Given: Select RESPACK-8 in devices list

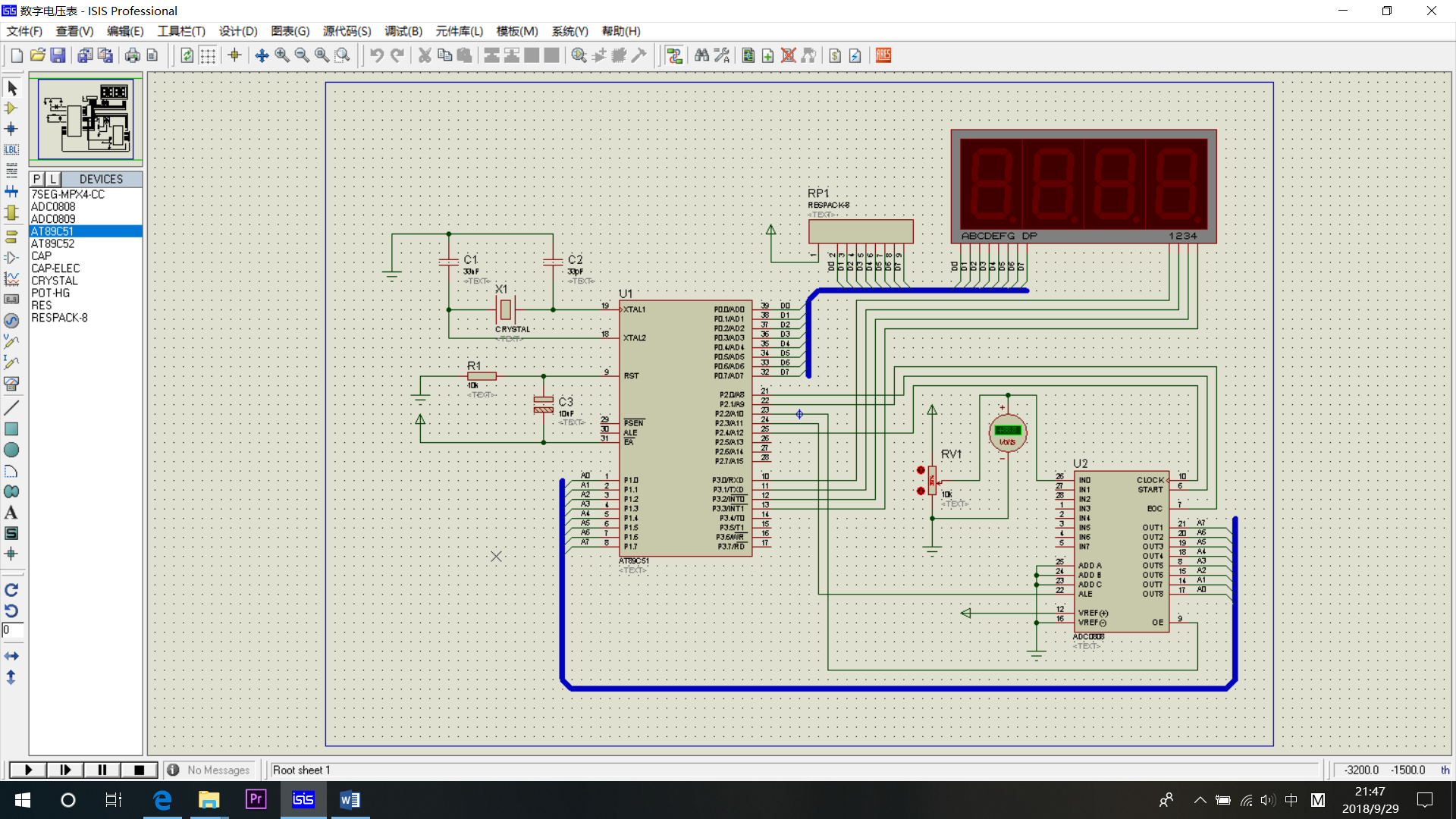Looking at the screenshot, I should [x=86, y=318].
